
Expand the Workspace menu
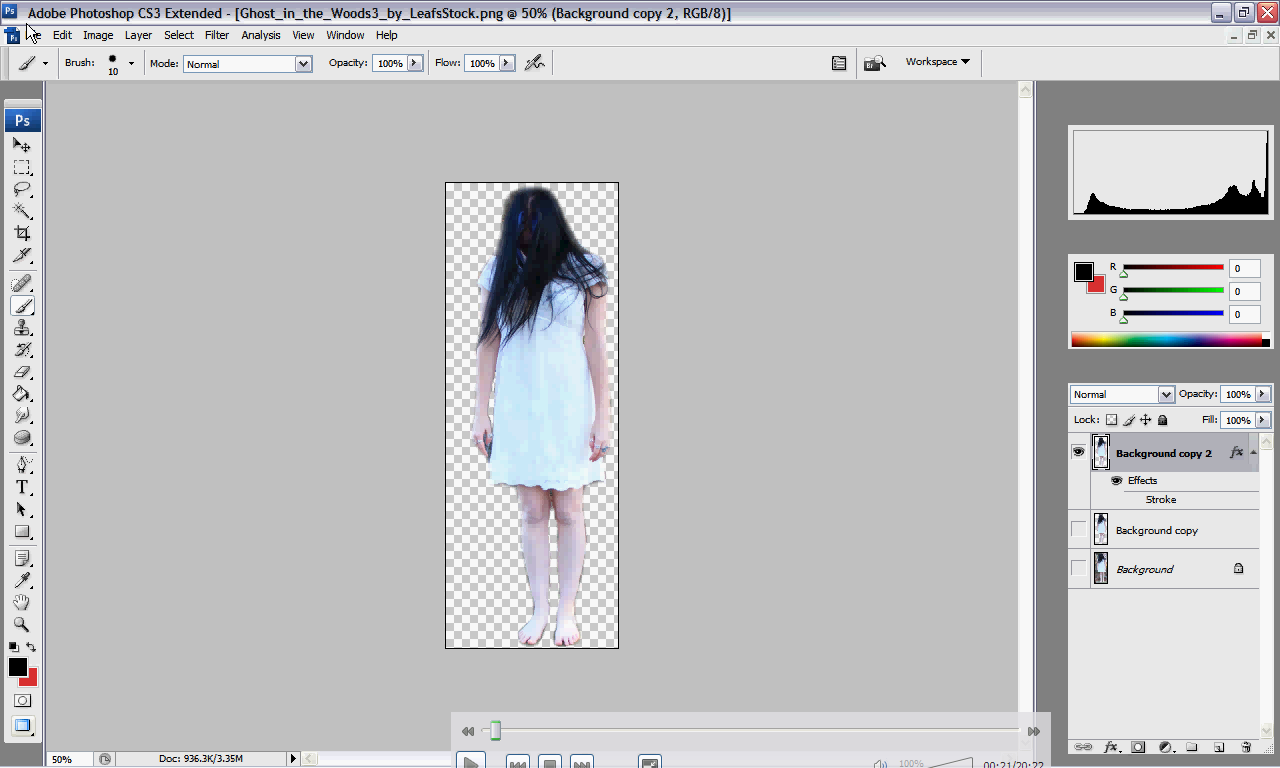[938, 62]
